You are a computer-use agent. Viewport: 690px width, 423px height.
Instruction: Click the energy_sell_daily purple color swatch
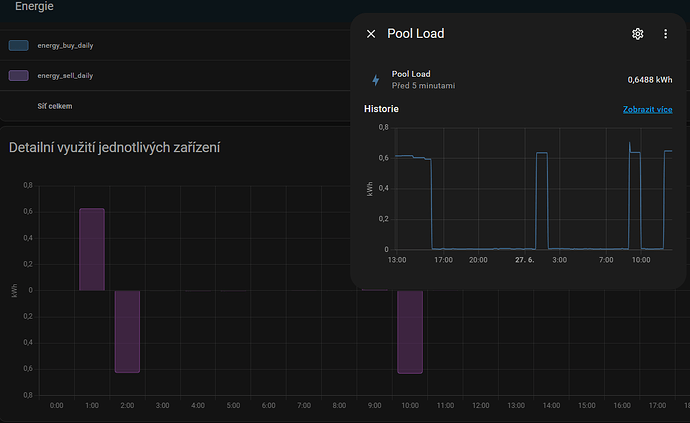pos(18,75)
